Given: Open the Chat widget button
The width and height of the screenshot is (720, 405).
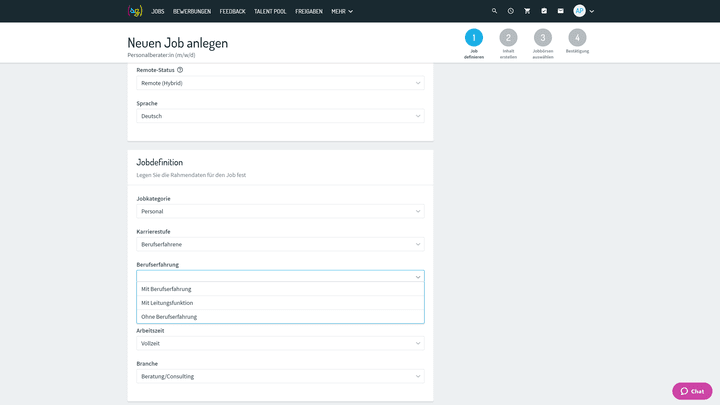Looking at the screenshot, I should [x=692, y=391].
